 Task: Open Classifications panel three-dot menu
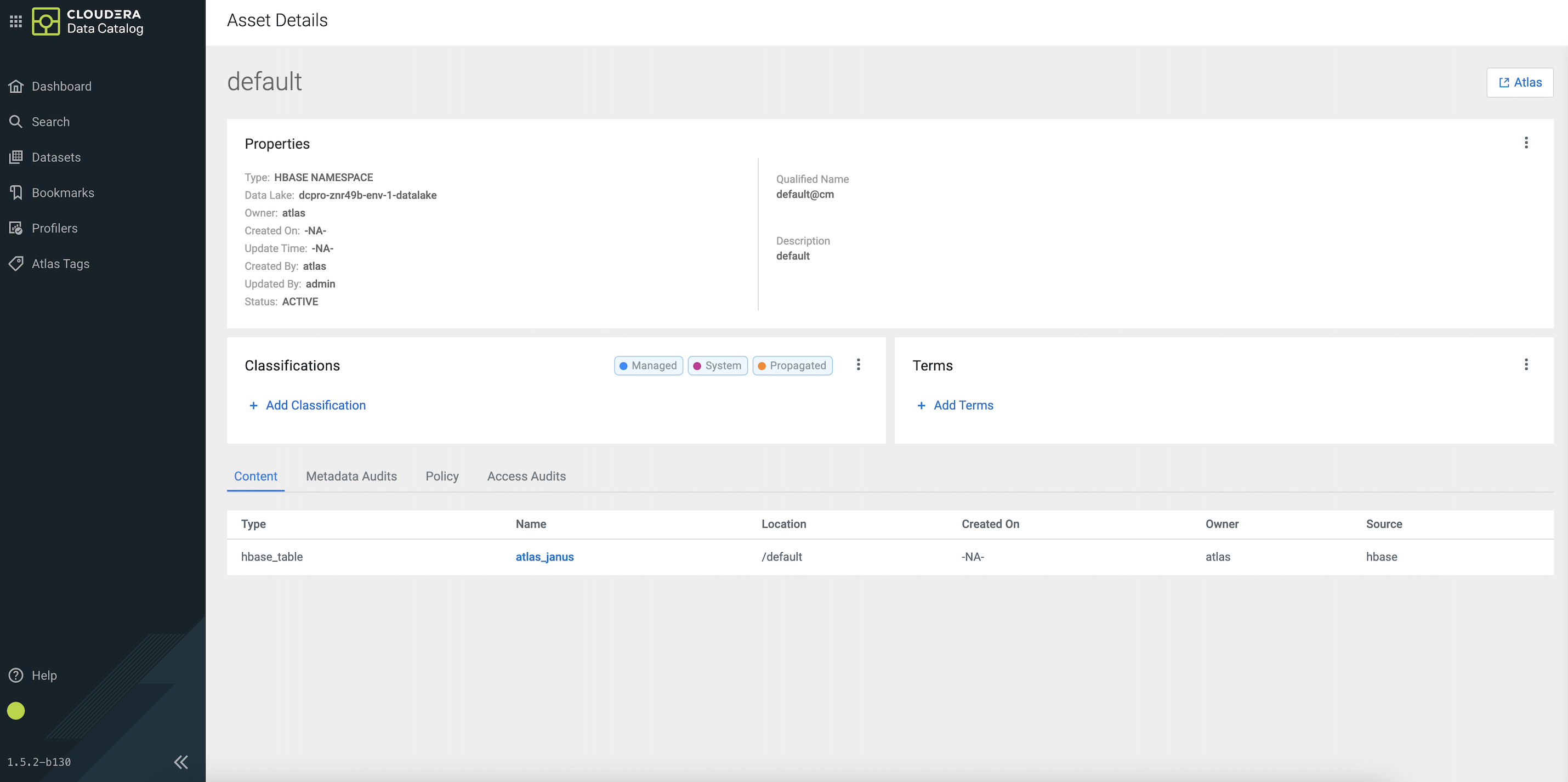coord(857,364)
